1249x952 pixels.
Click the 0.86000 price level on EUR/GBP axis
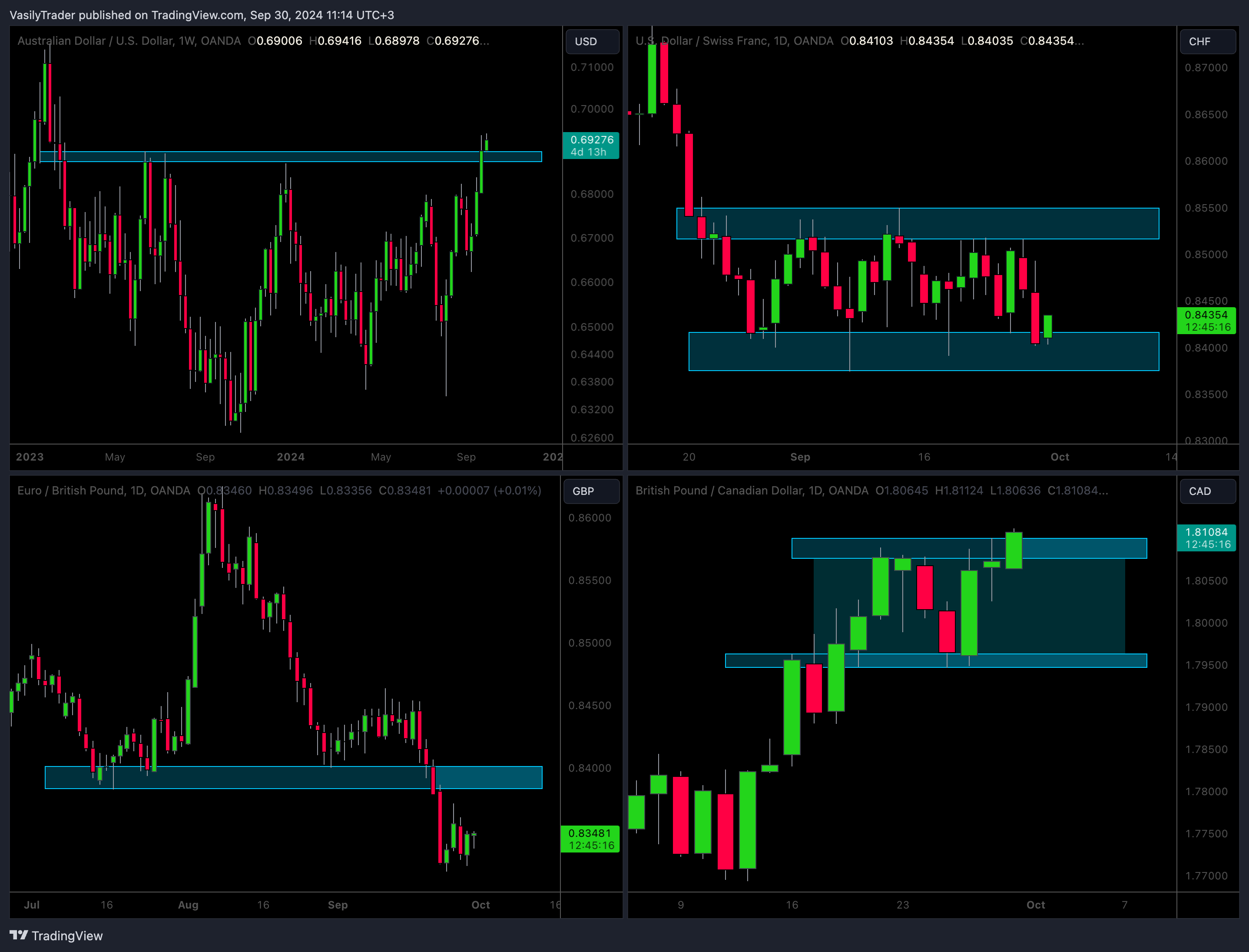tap(590, 518)
